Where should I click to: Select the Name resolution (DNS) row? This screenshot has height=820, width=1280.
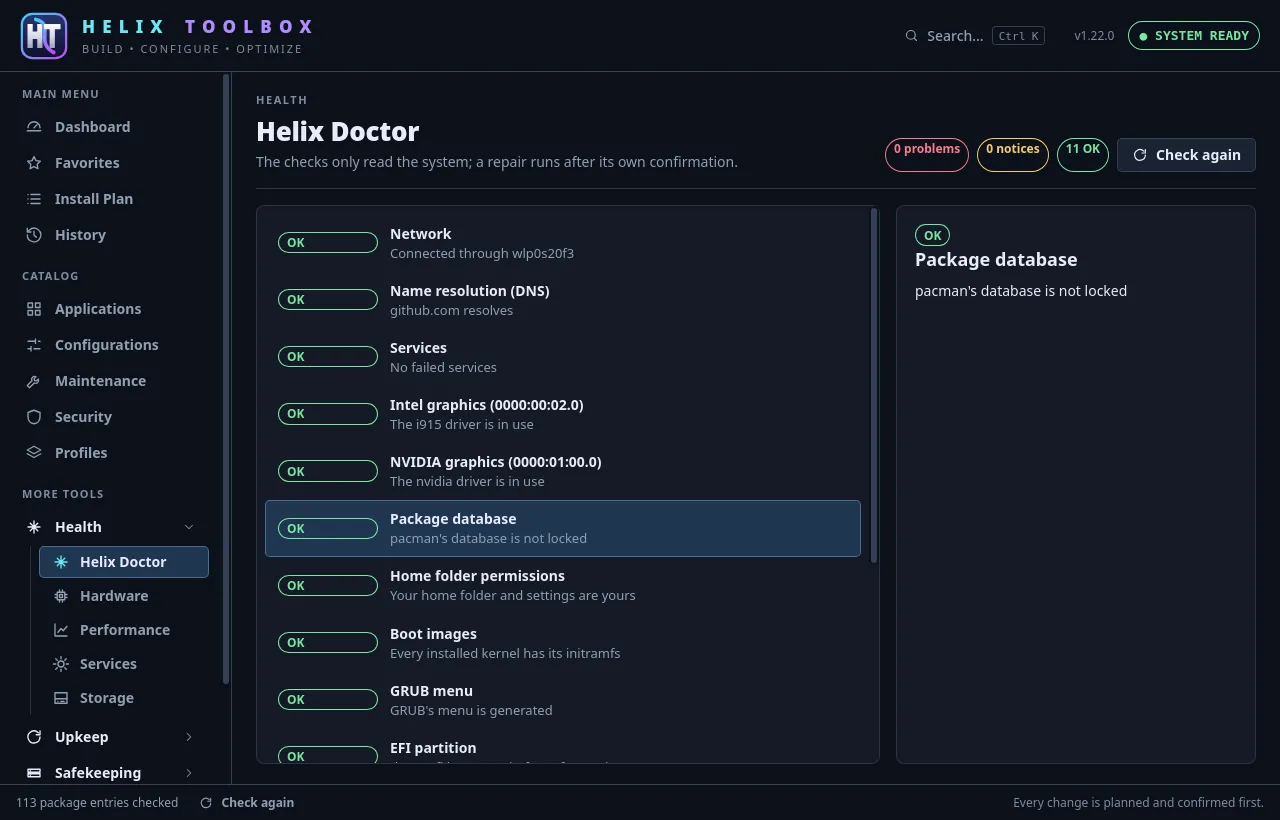pyautogui.click(x=563, y=300)
